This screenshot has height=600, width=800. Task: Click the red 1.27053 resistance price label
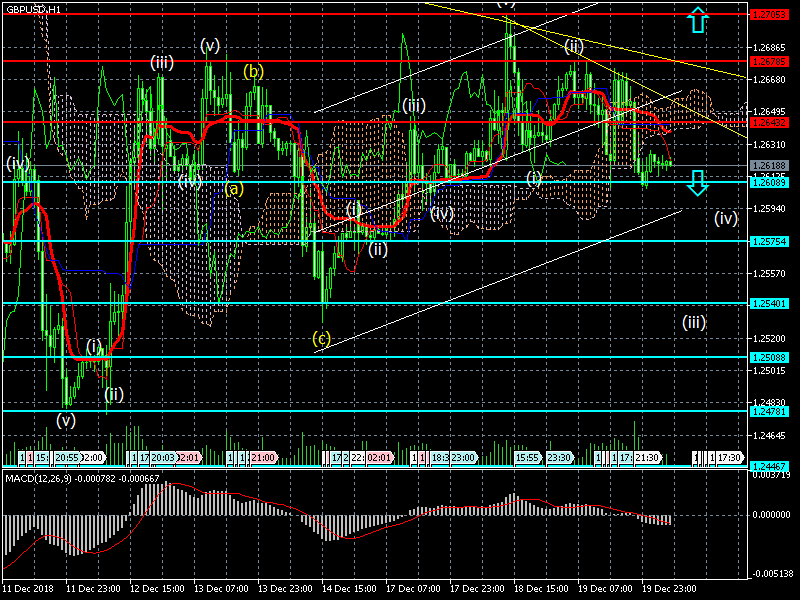pyautogui.click(x=772, y=15)
